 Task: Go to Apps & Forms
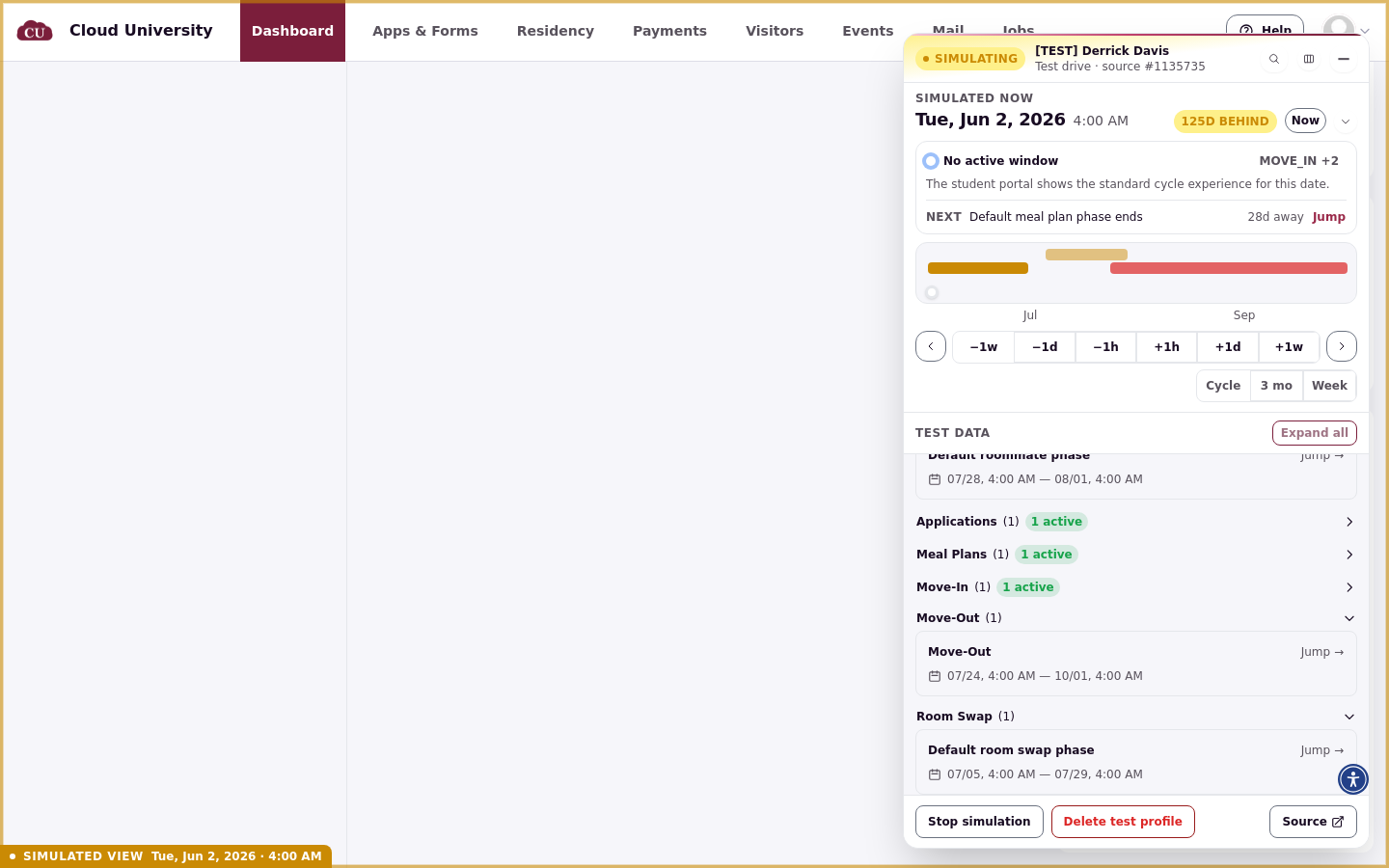click(x=425, y=31)
